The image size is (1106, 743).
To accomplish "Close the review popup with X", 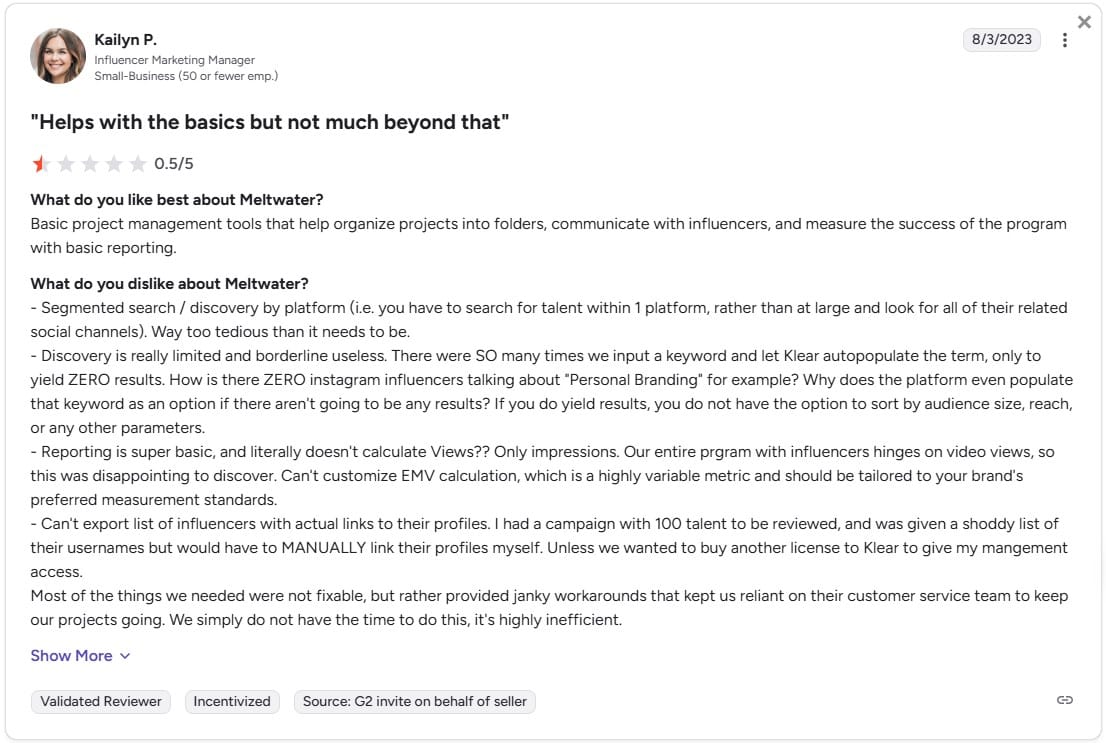I will pyautogui.click(x=1084, y=23).
